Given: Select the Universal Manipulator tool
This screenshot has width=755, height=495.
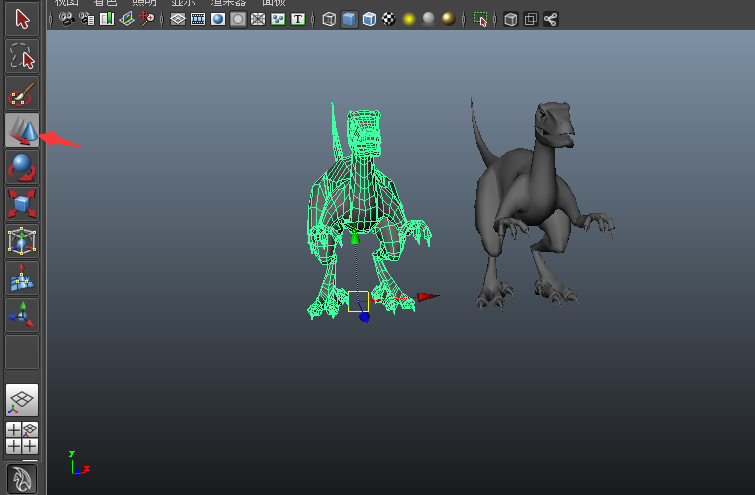Looking at the screenshot, I should (x=22, y=241).
